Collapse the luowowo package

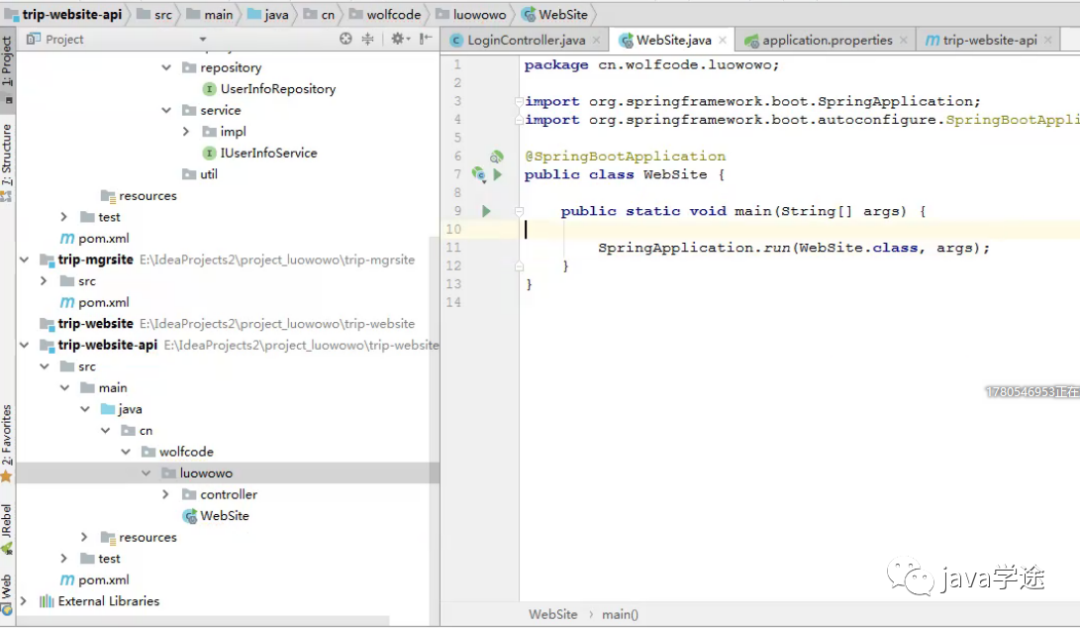coord(146,473)
